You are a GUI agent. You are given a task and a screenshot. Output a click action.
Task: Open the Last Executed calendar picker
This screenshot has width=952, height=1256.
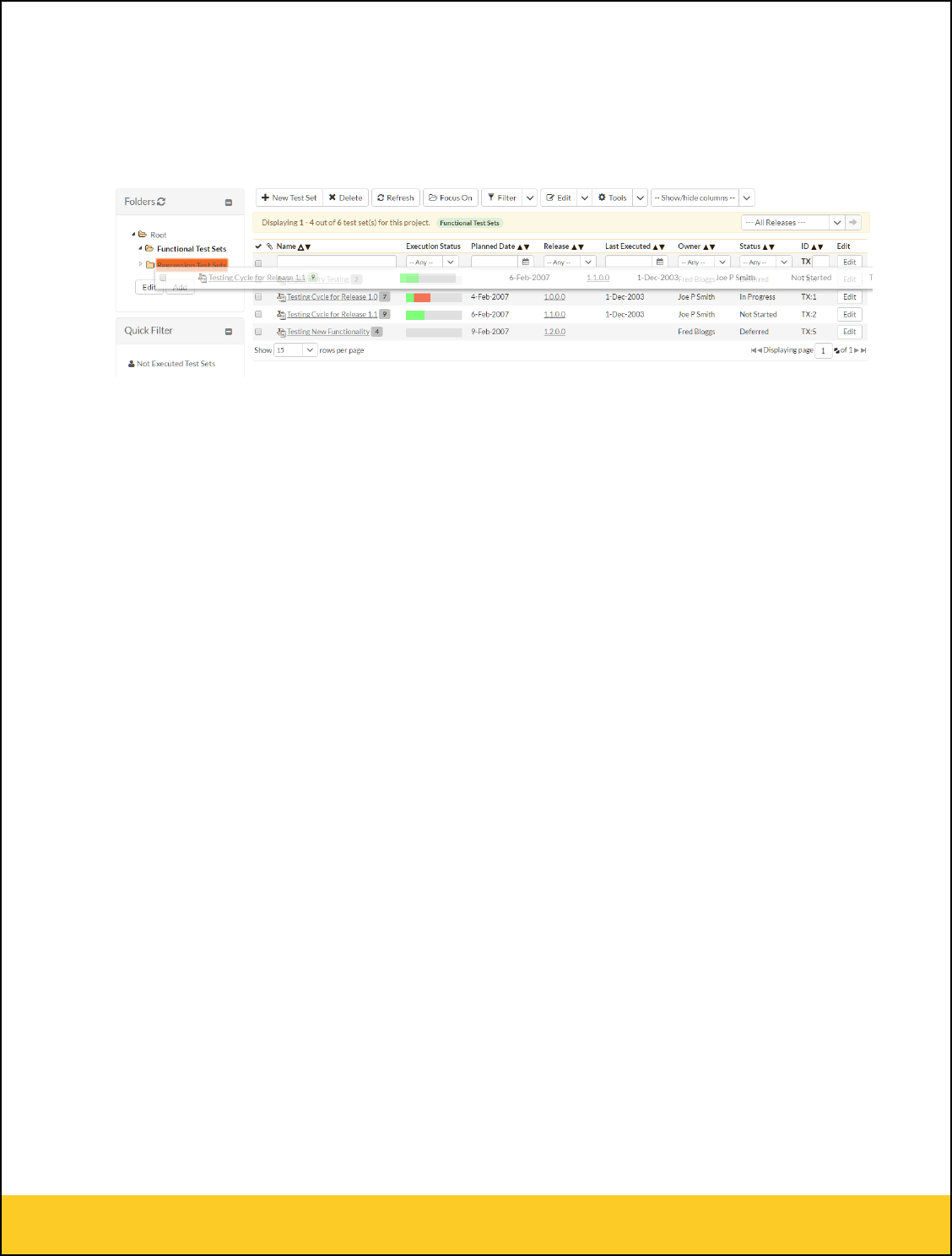point(659,262)
